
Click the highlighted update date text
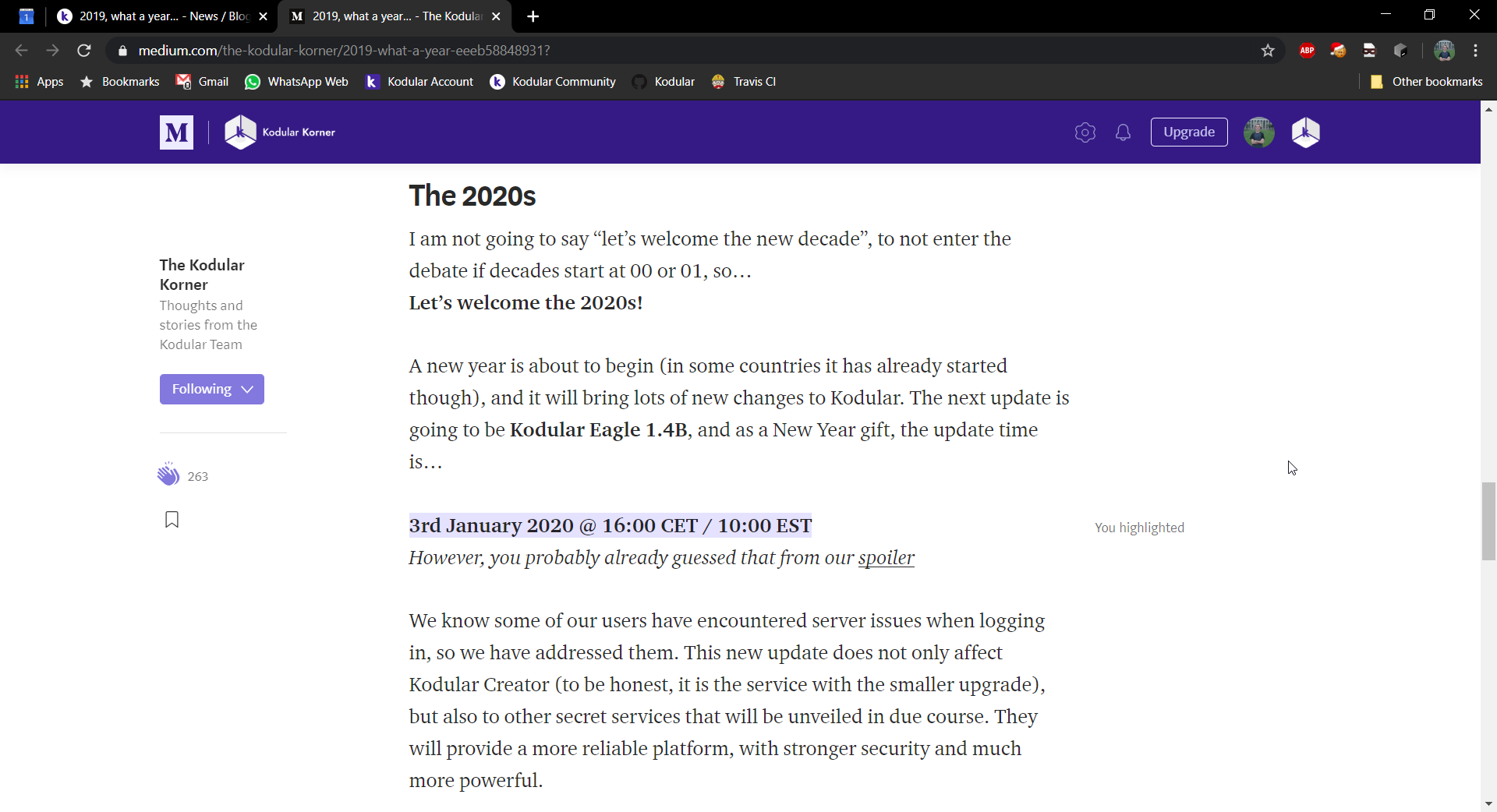[x=610, y=526]
